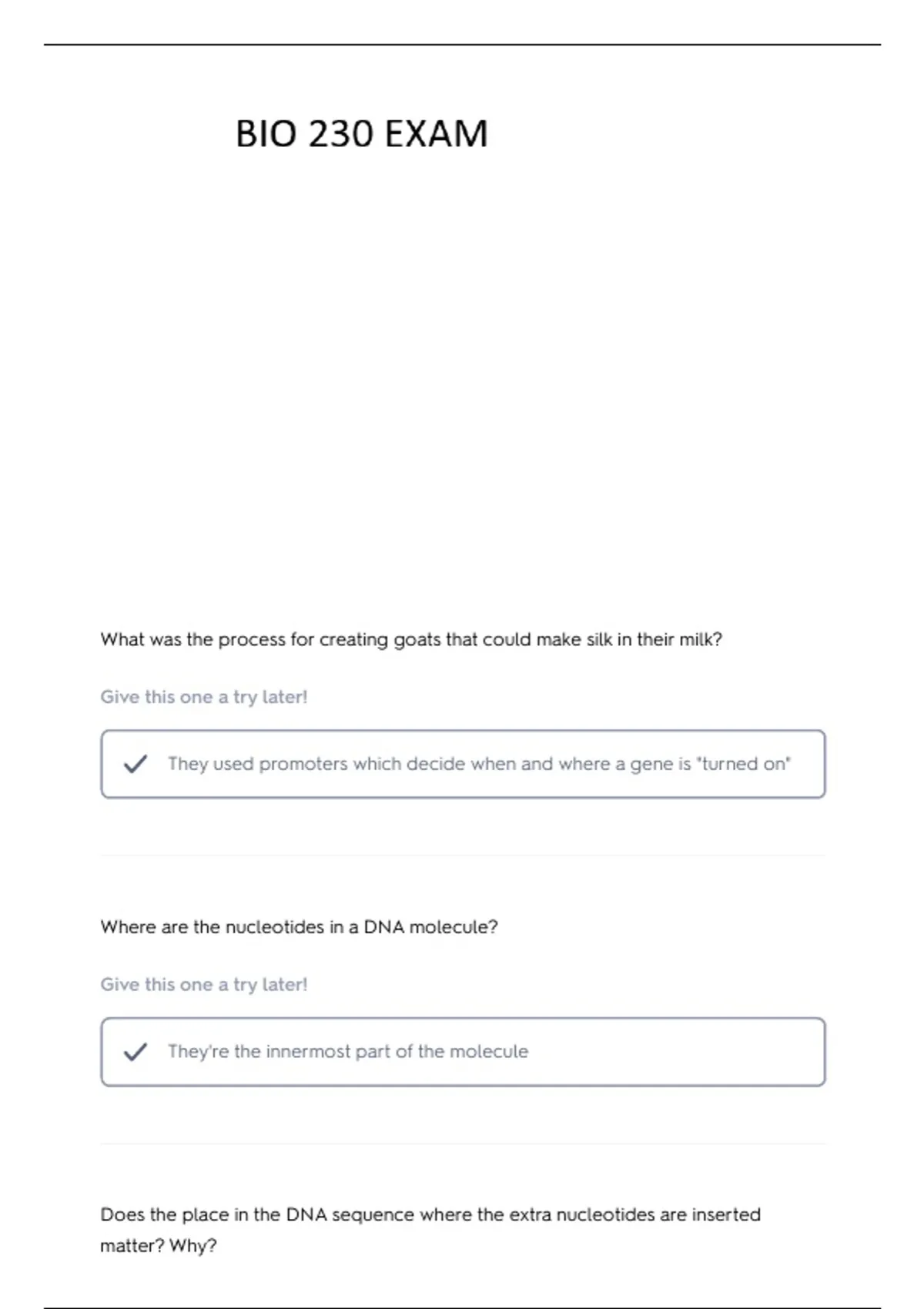Click the horizontal rule at the page bottom
Viewport: 924px width, 1309px height.
[x=462, y=1307]
